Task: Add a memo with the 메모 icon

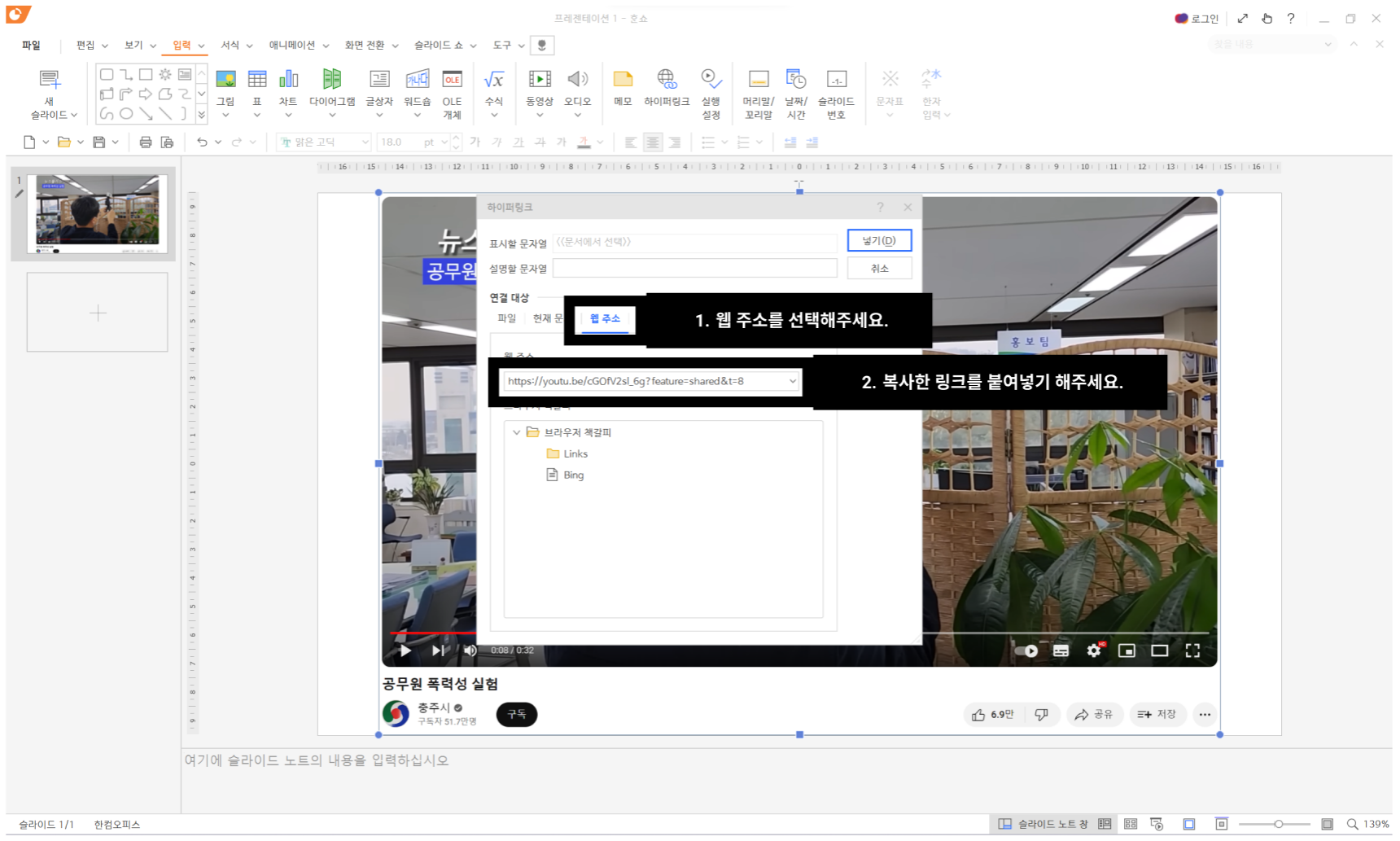Action: click(622, 90)
